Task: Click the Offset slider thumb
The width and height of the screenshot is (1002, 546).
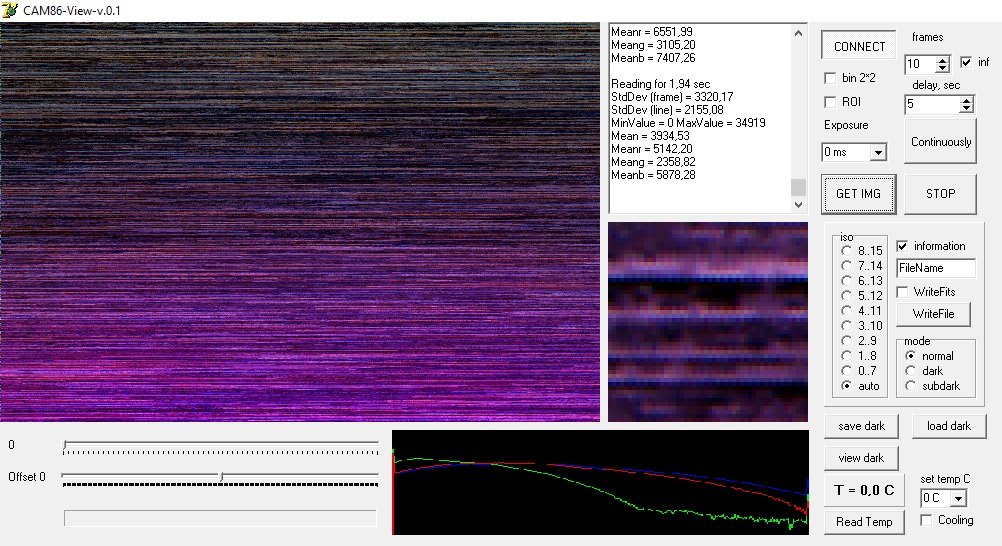Action: point(221,477)
